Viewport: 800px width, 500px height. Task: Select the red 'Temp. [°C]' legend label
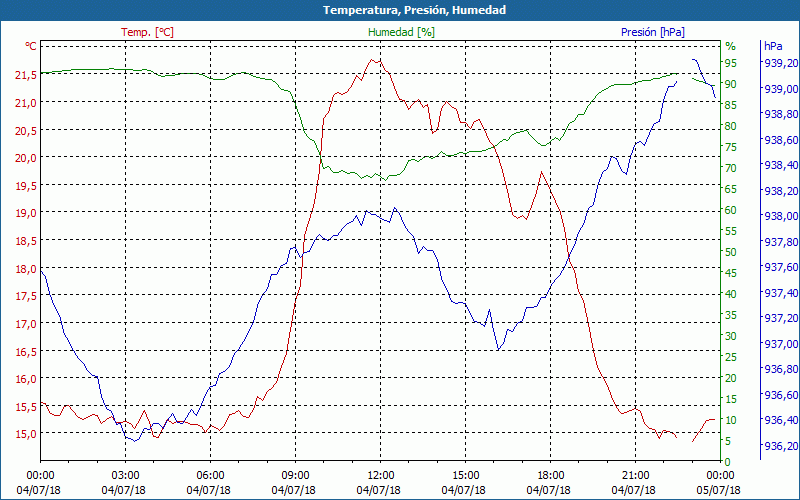tap(147, 32)
